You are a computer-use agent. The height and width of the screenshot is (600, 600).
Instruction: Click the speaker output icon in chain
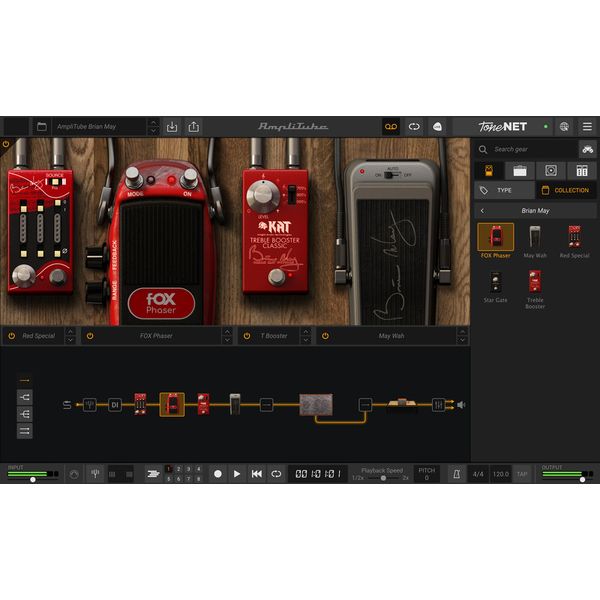(461, 404)
